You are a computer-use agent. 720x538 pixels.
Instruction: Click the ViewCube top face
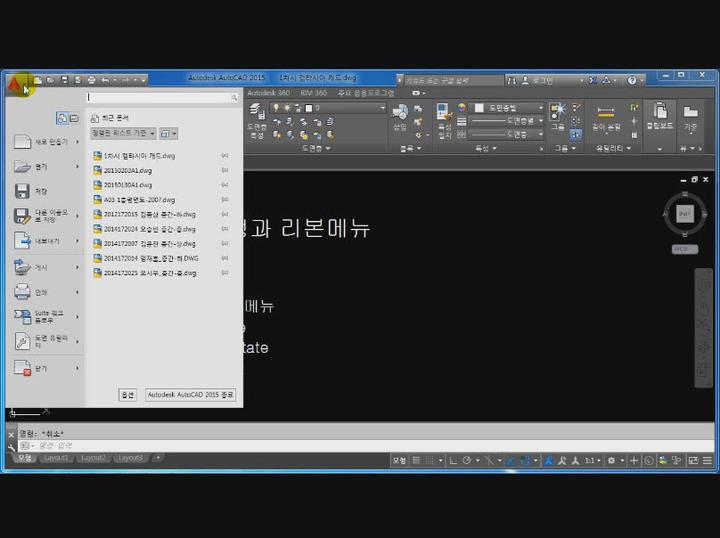[685, 214]
